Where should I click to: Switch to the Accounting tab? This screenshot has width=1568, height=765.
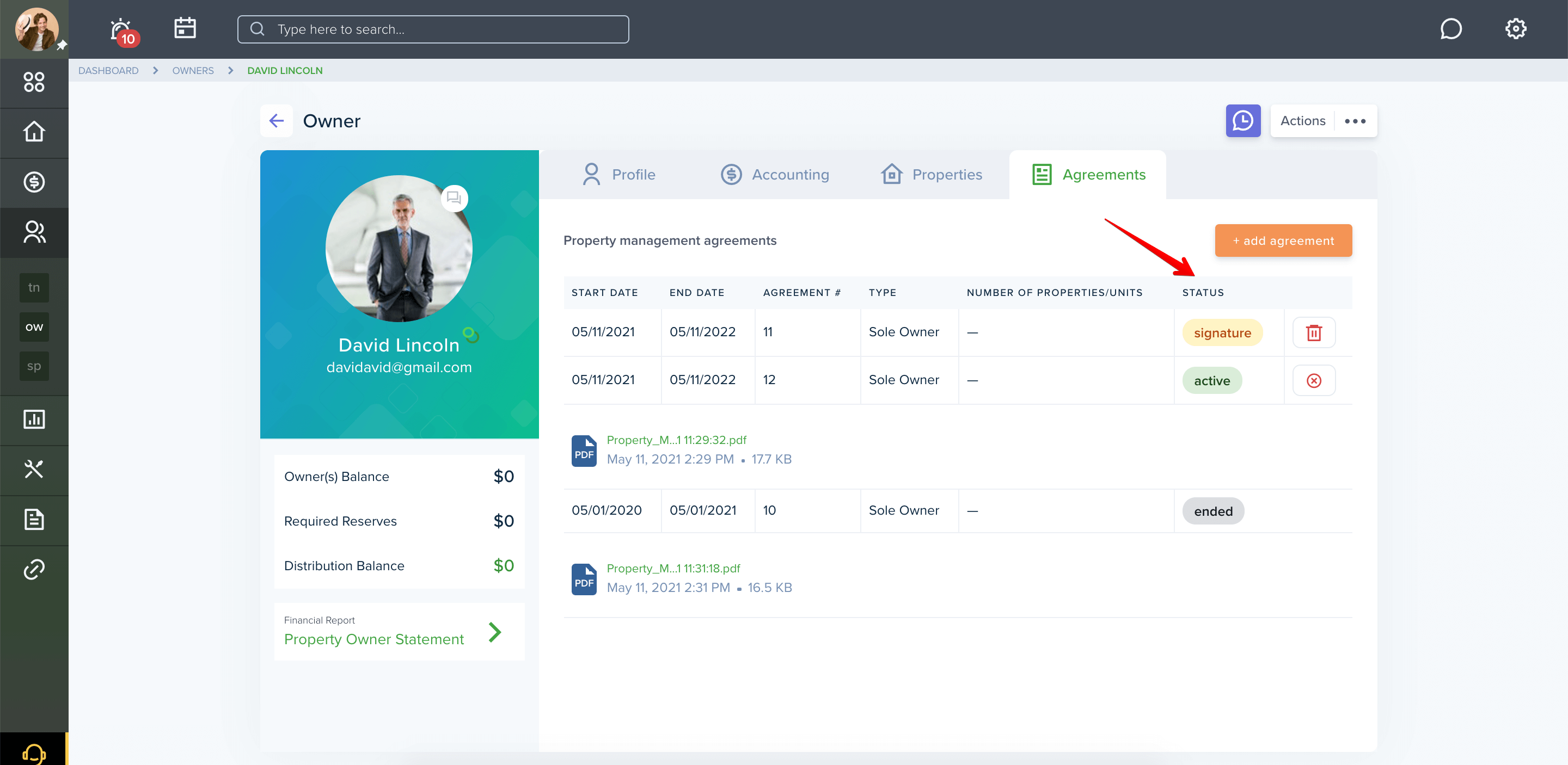click(x=775, y=175)
